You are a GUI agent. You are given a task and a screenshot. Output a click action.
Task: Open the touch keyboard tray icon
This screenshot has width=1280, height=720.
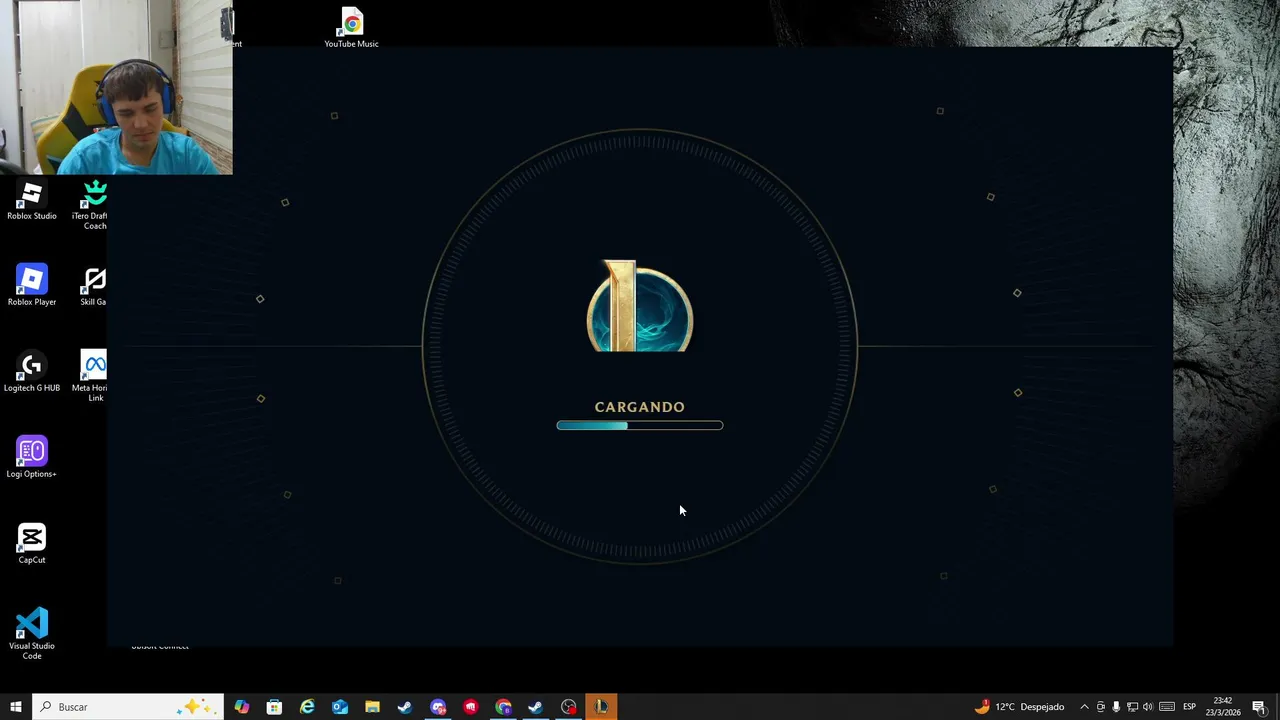pyautogui.click(x=1167, y=707)
